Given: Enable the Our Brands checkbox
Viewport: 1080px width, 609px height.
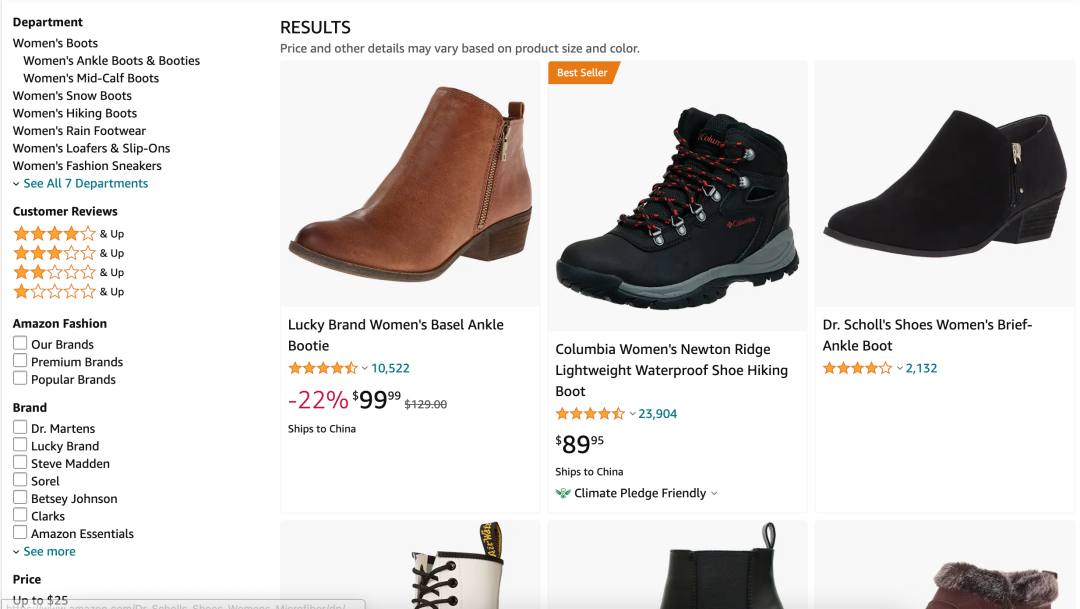Looking at the screenshot, I should click(20, 343).
